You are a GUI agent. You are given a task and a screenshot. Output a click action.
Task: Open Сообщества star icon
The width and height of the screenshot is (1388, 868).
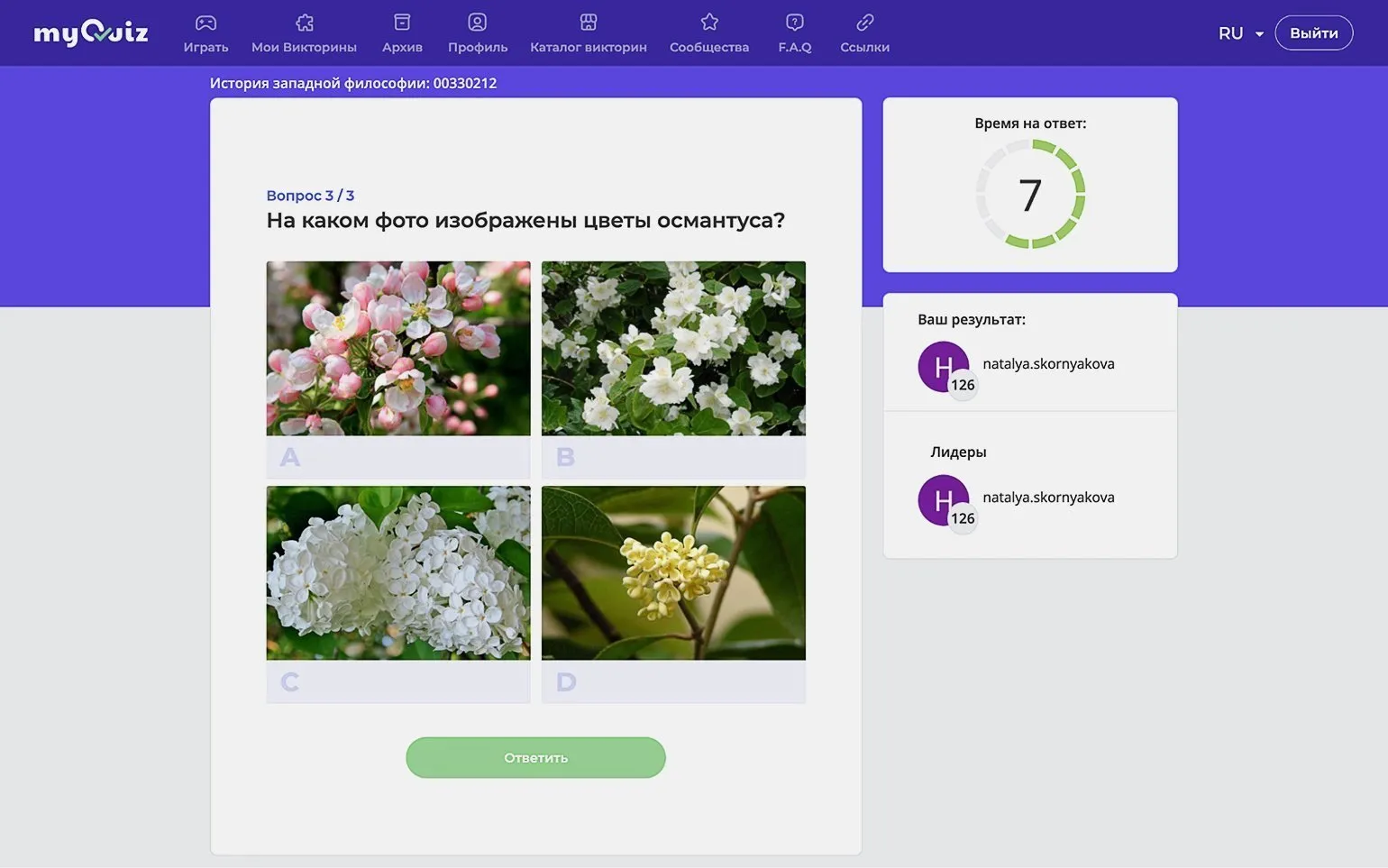709,23
